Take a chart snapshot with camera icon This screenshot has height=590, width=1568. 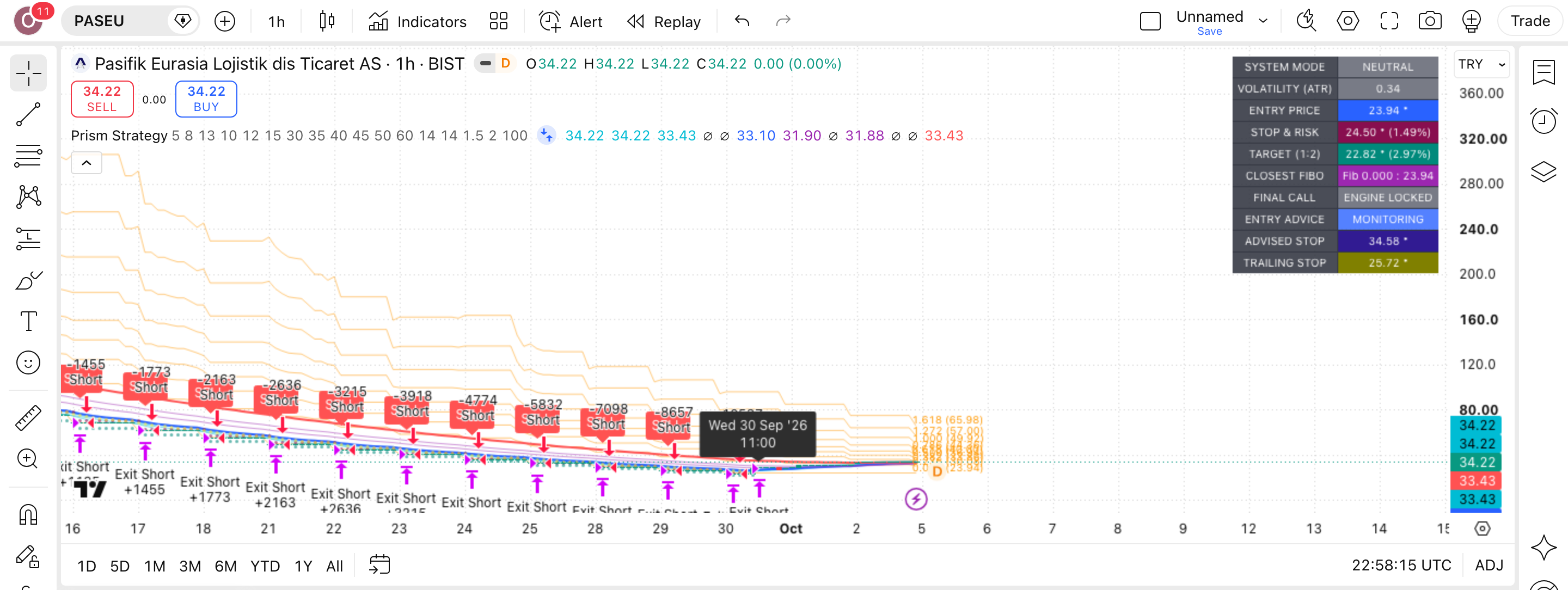tap(1430, 21)
